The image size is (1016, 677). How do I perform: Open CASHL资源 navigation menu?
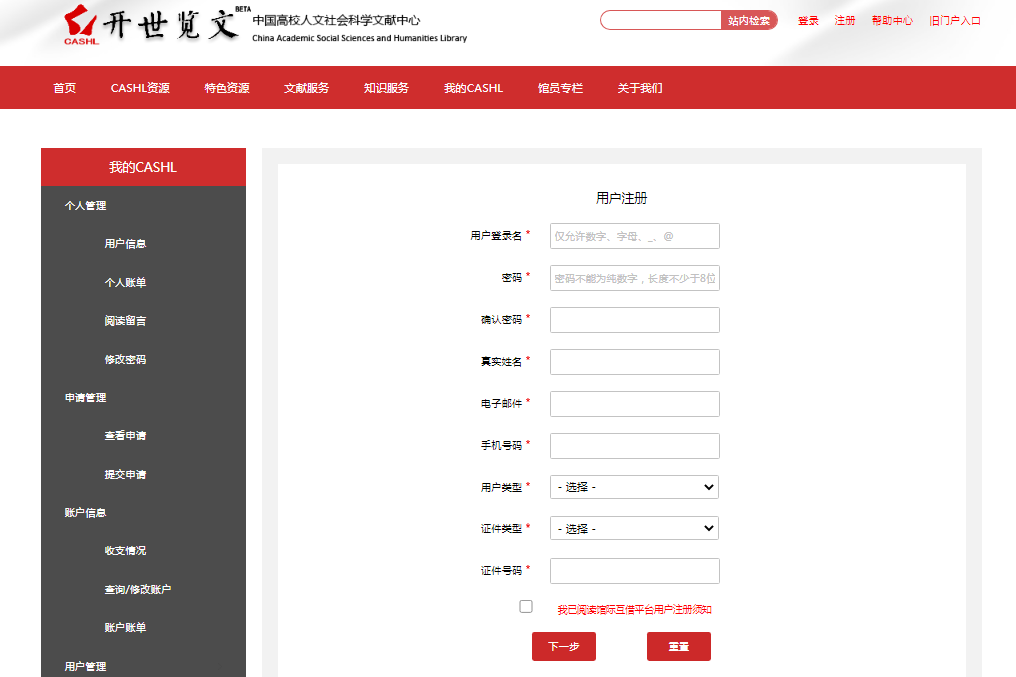[x=140, y=88]
